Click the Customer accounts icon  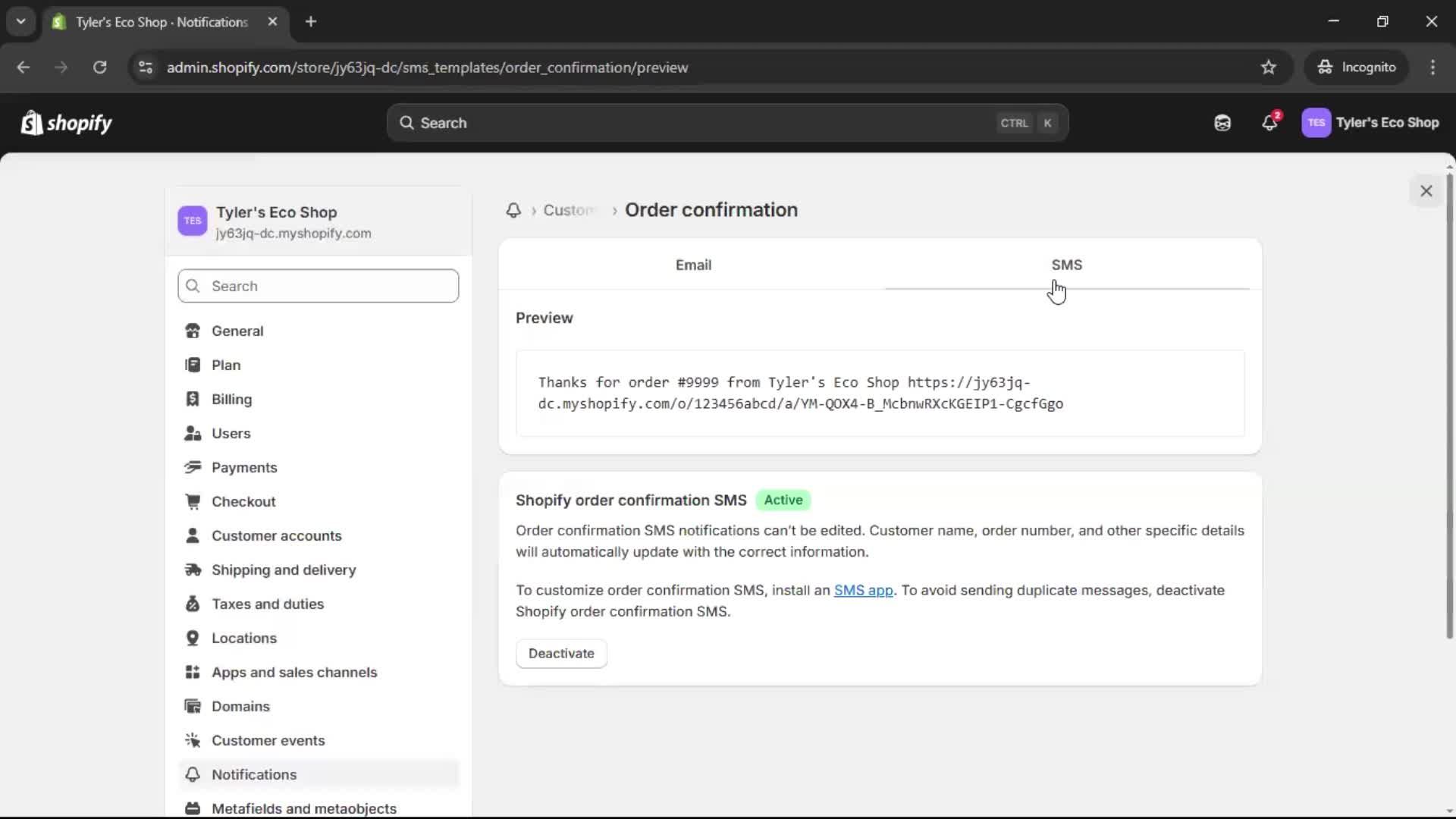coord(193,535)
